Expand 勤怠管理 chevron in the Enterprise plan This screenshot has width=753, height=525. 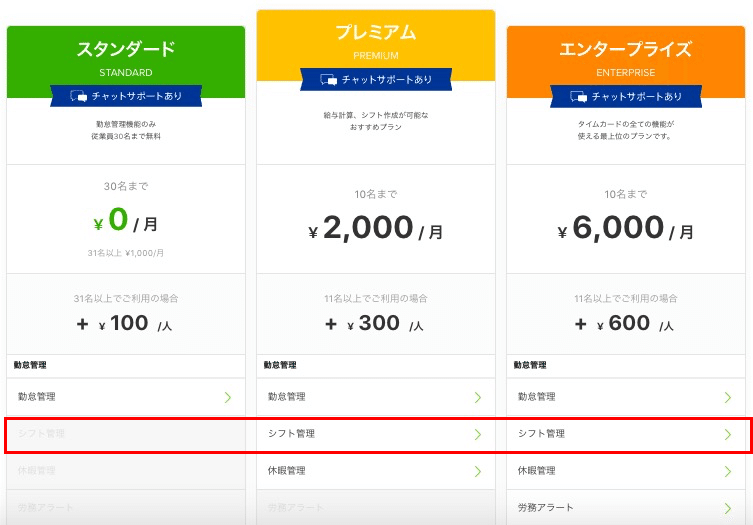click(x=728, y=397)
